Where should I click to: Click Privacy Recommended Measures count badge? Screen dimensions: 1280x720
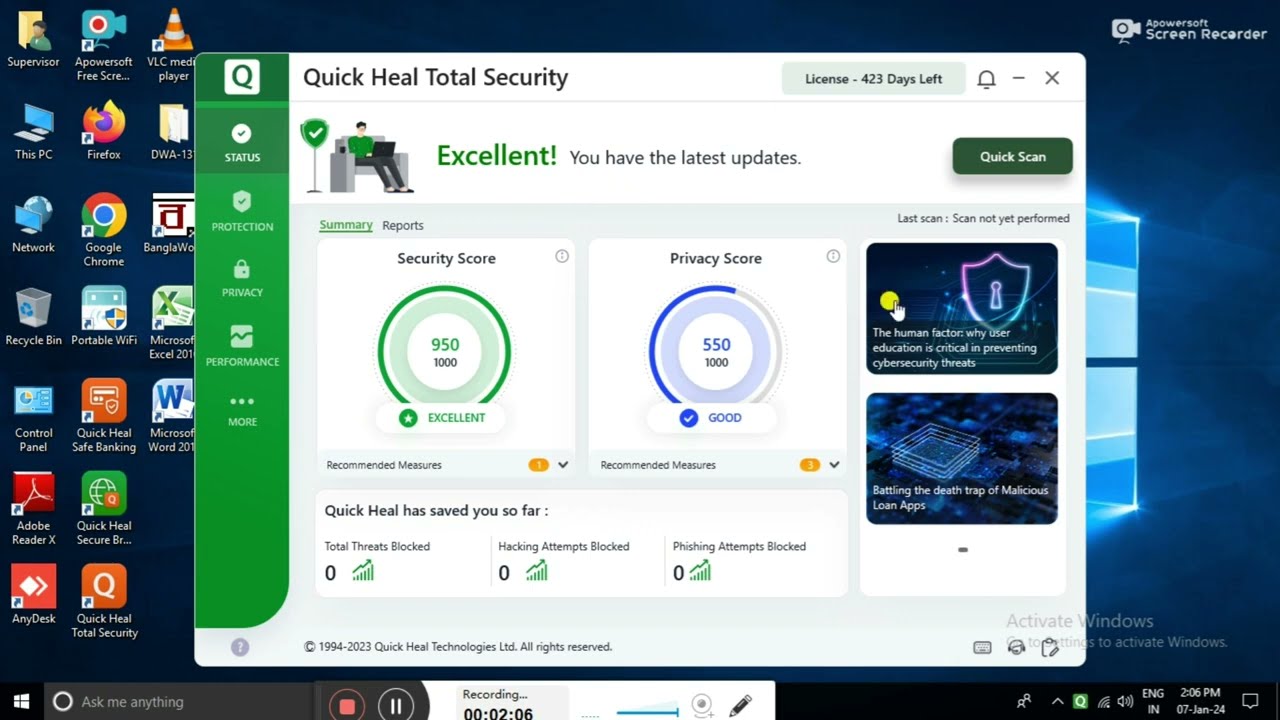pyautogui.click(x=809, y=465)
